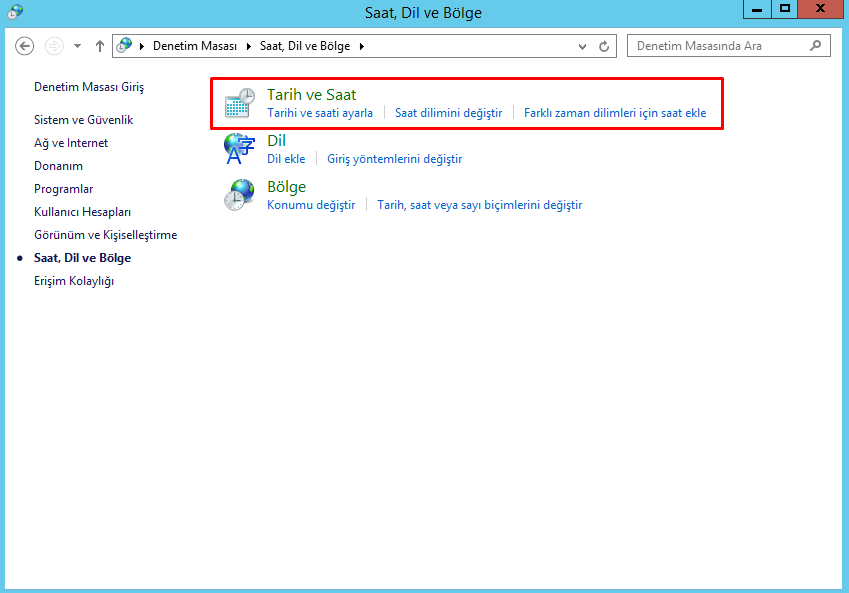Open the Dil globe language icon
The height and width of the screenshot is (593, 849).
coord(239,149)
